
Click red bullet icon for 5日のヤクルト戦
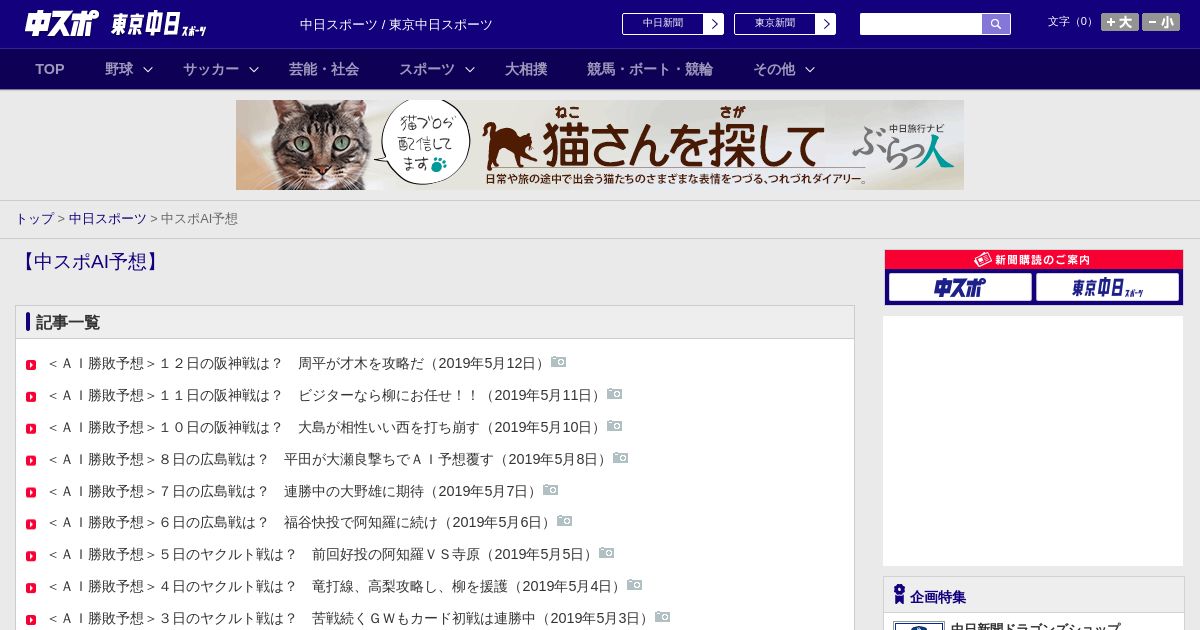[31, 556]
